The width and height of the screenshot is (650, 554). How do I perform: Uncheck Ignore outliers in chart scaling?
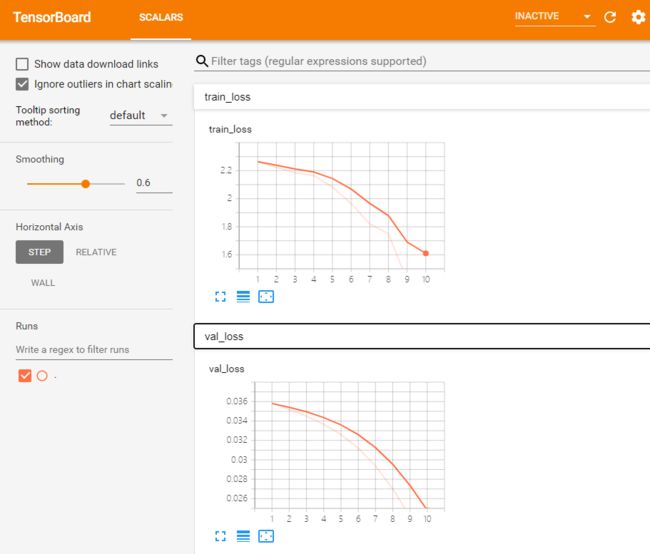coord(22,84)
